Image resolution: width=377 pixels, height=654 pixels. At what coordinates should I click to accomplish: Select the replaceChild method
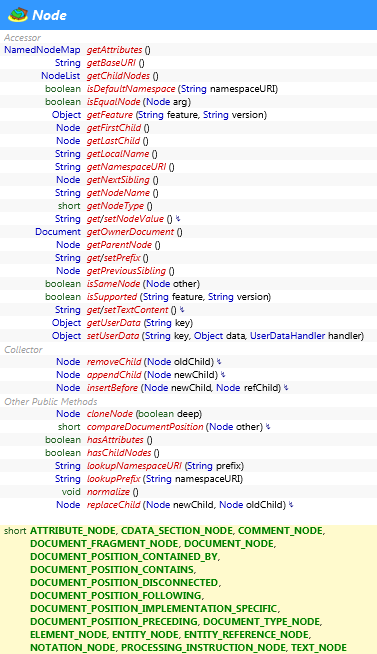tap(113, 505)
